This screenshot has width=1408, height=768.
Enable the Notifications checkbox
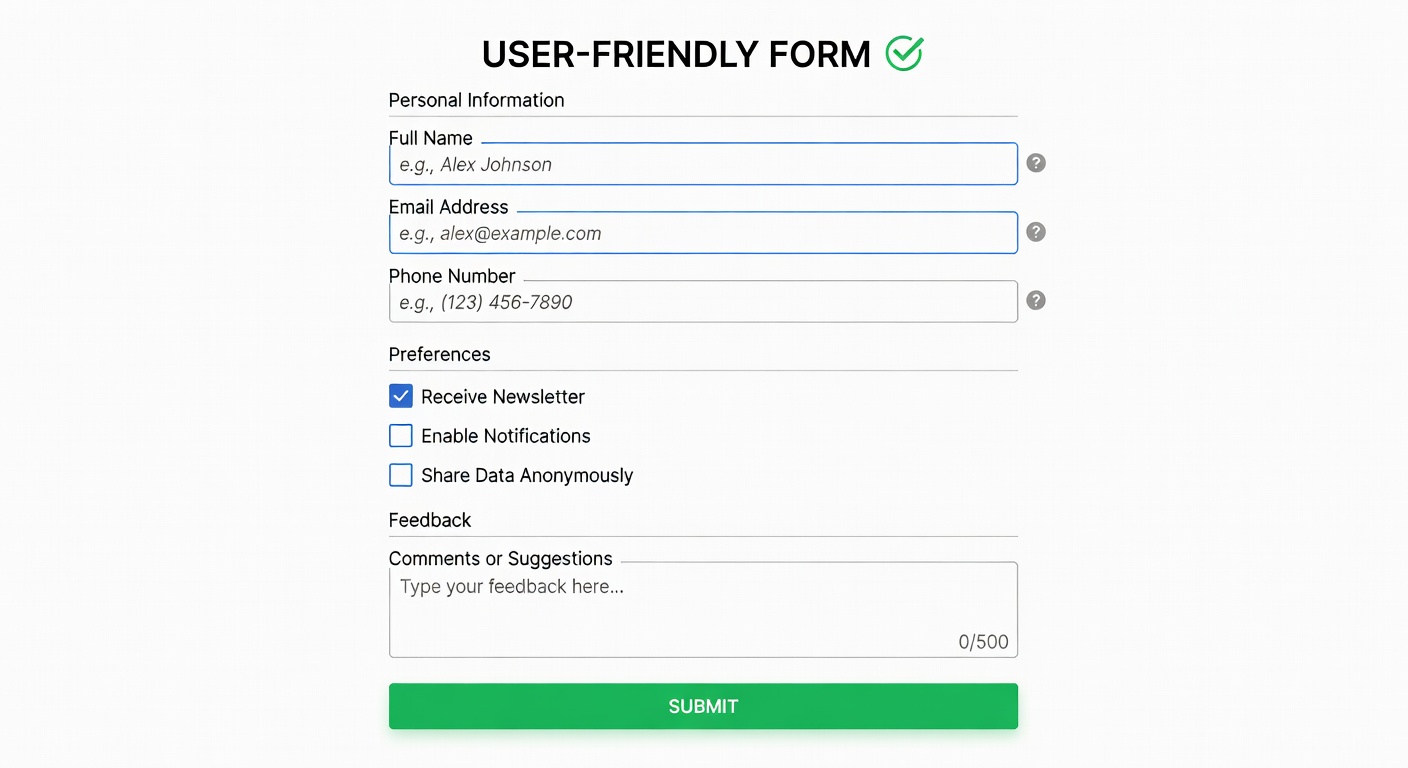pyautogui.click(x=401, y=436)
